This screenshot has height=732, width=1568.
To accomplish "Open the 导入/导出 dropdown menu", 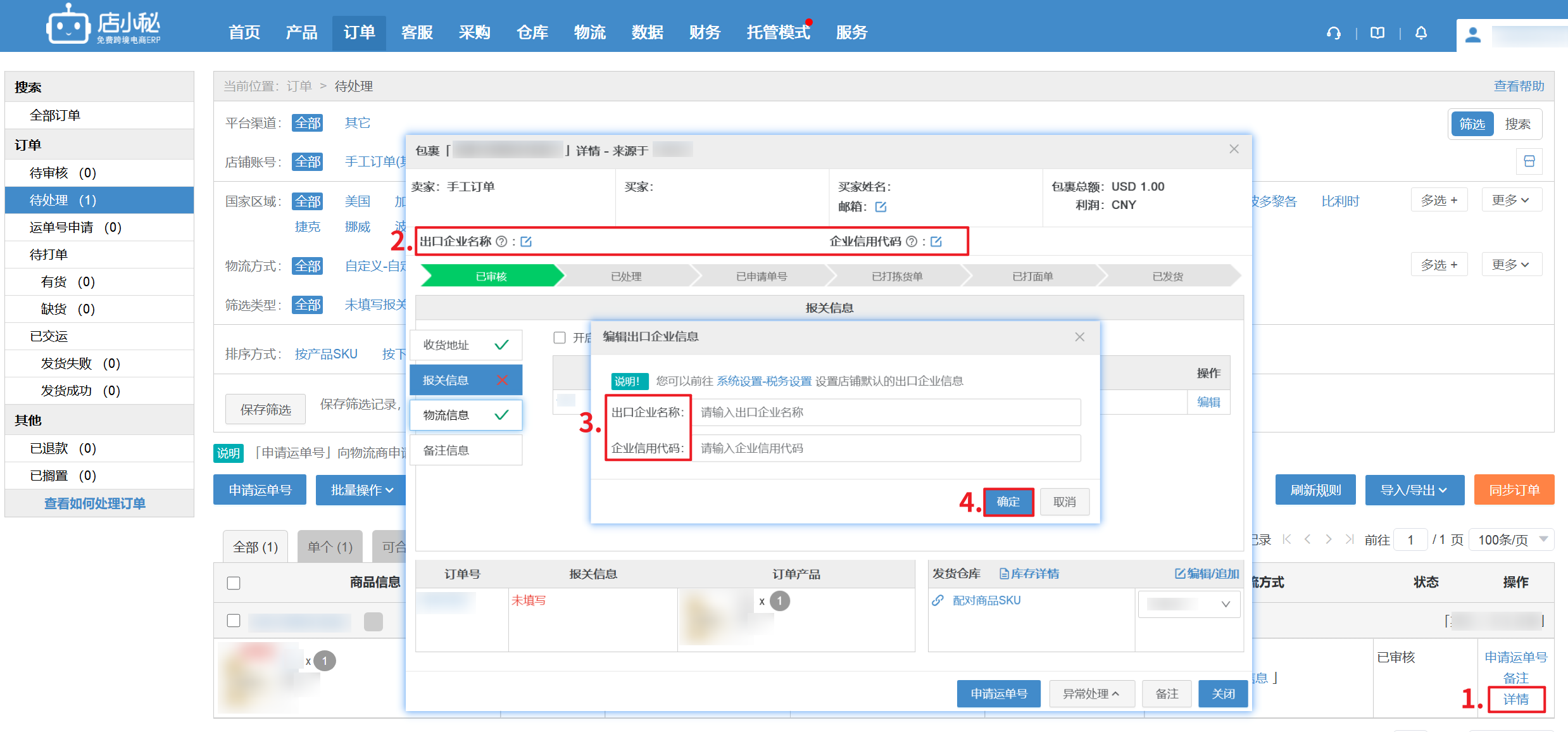I will pos(1414,490).
